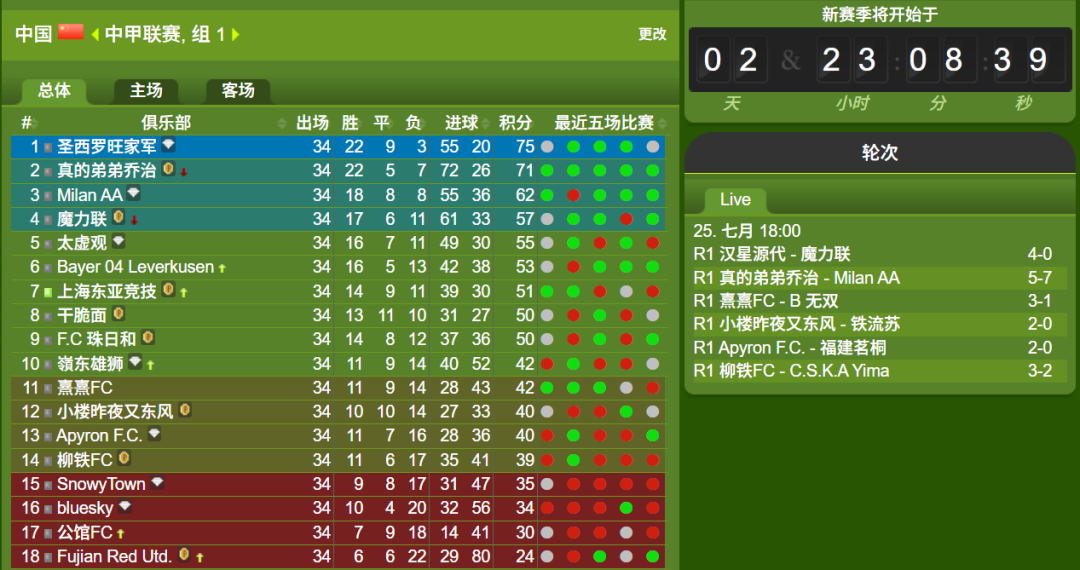Switch to the 主场 tab
This screenshot has height=570, width=1080.
[x=146, y=91]
